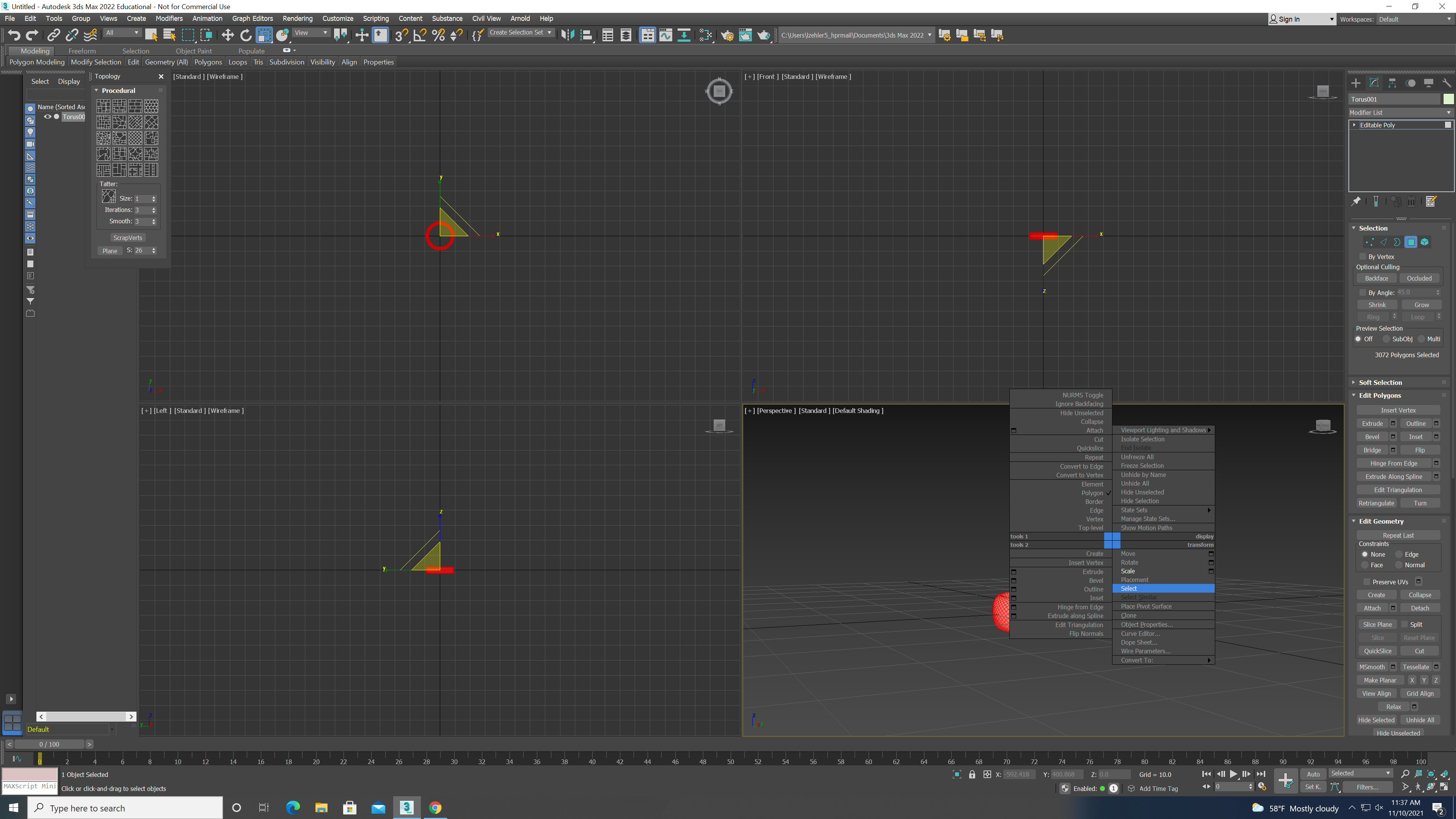This screenshot has height=819, width=1456.
Task: Click Torus001 object color swatch
Action: pos(1448,99)
